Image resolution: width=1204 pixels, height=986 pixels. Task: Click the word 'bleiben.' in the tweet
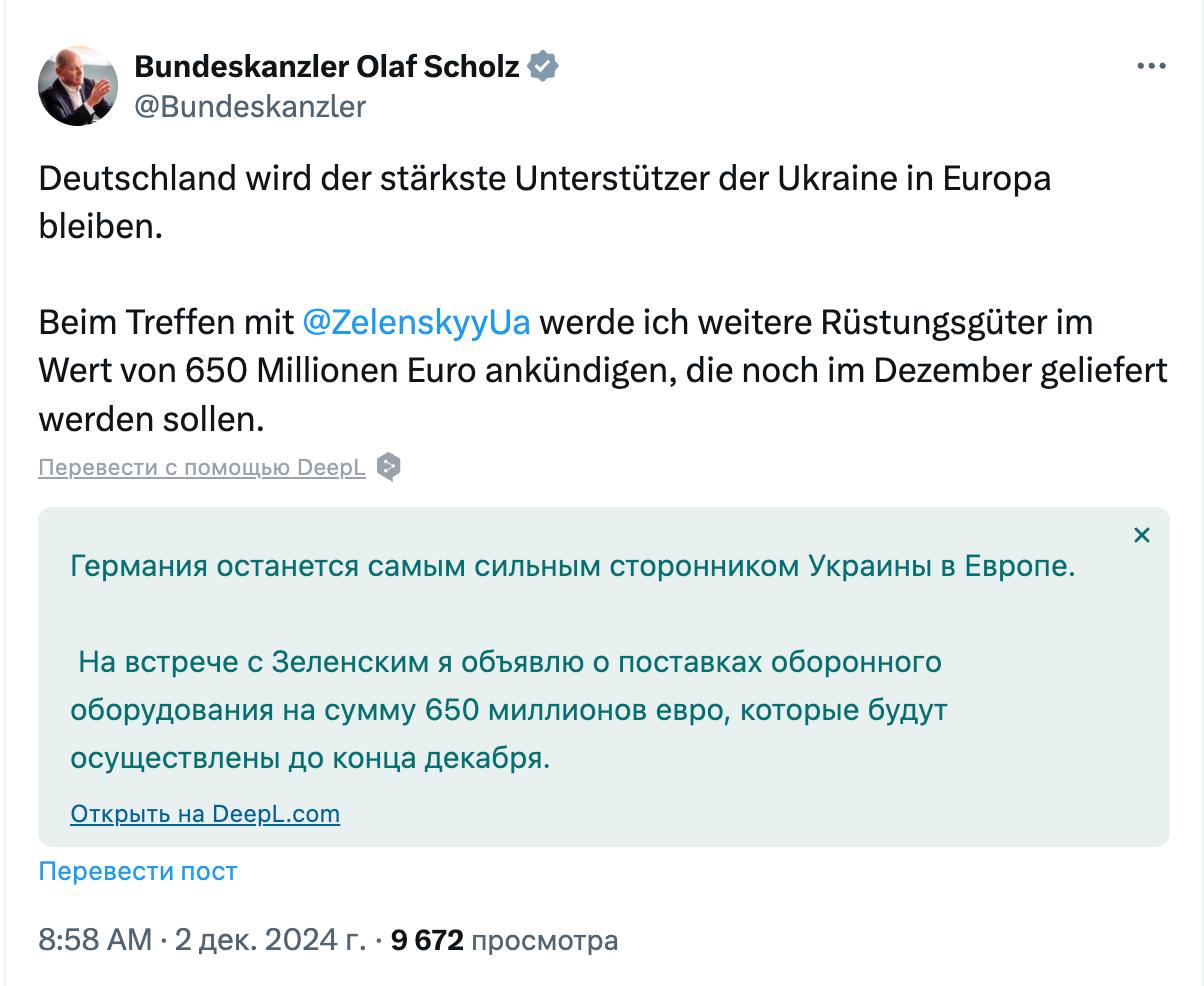[100, 226]
